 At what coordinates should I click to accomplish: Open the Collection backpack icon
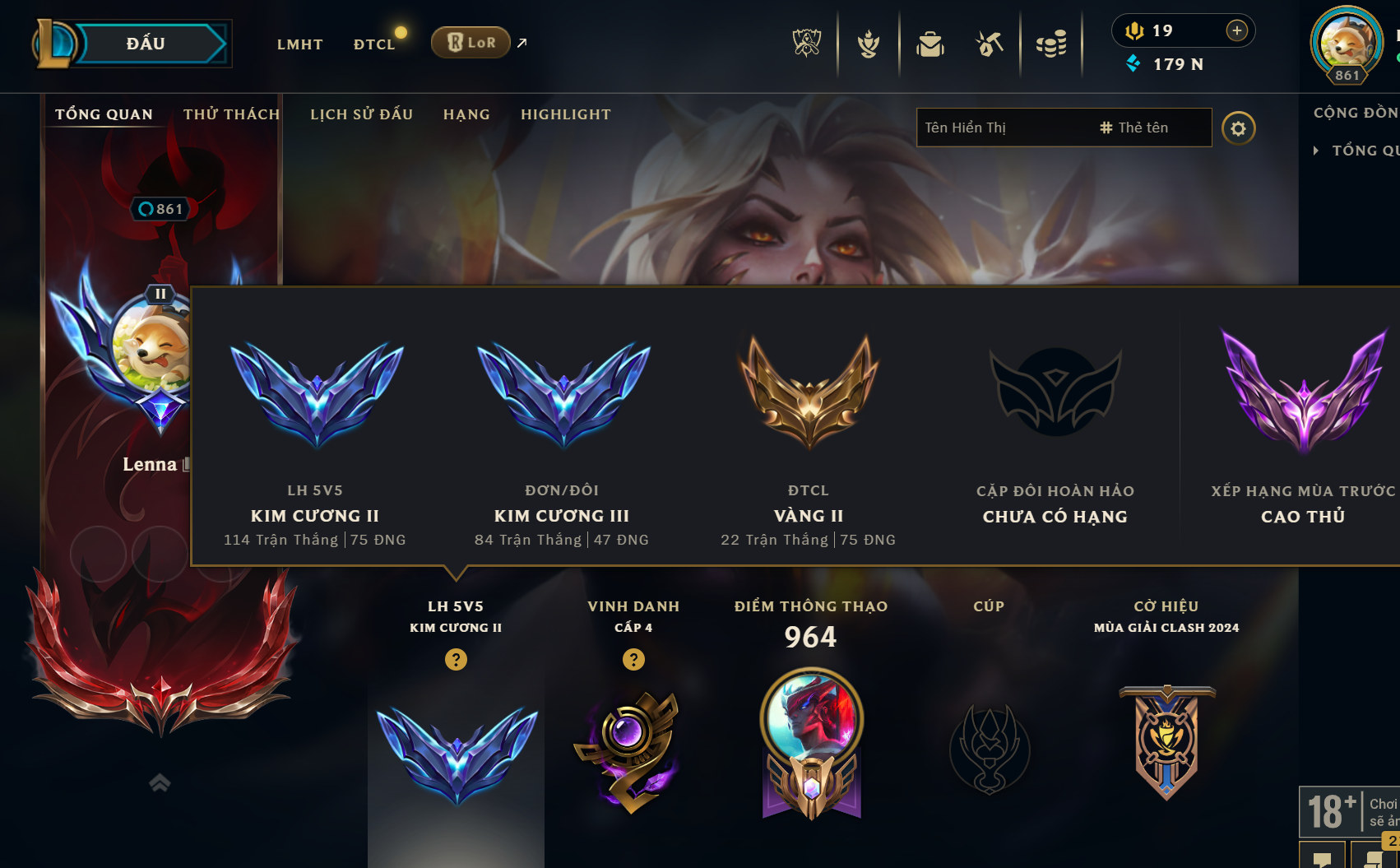(x=930, y=44)
